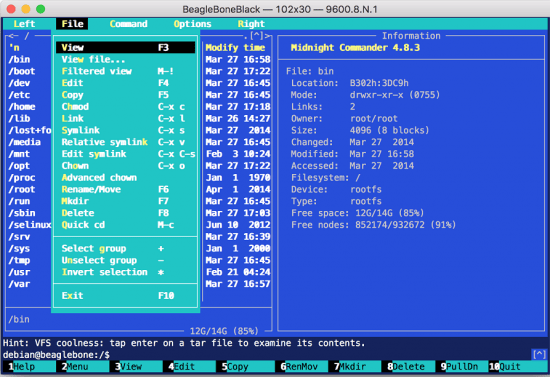Choose Select group entry
Screen dimensions: 550x377
(x=125, y=249)
